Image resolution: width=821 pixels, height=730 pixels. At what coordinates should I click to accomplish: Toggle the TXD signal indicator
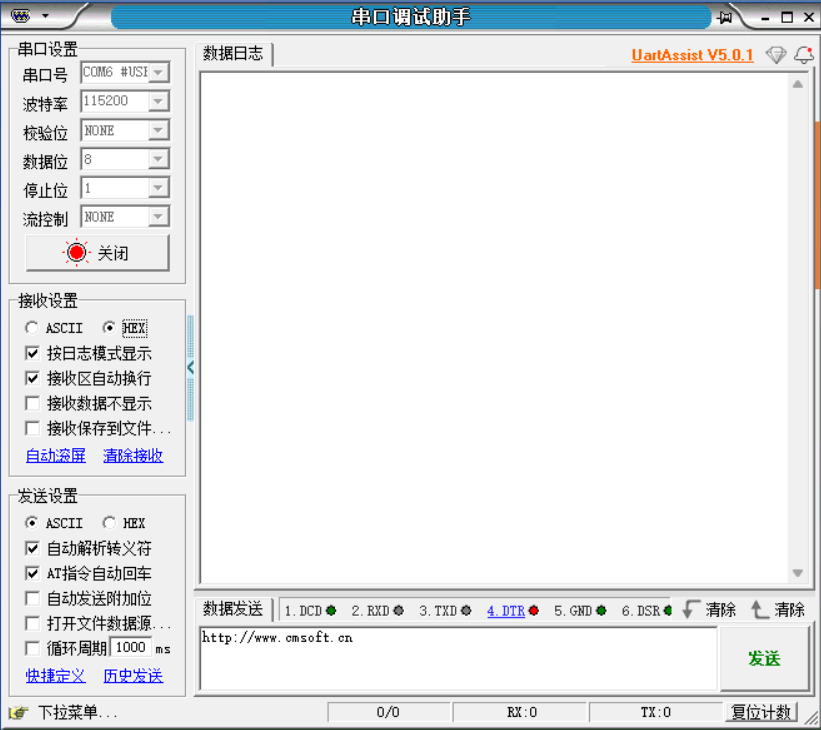pos(466,611)
